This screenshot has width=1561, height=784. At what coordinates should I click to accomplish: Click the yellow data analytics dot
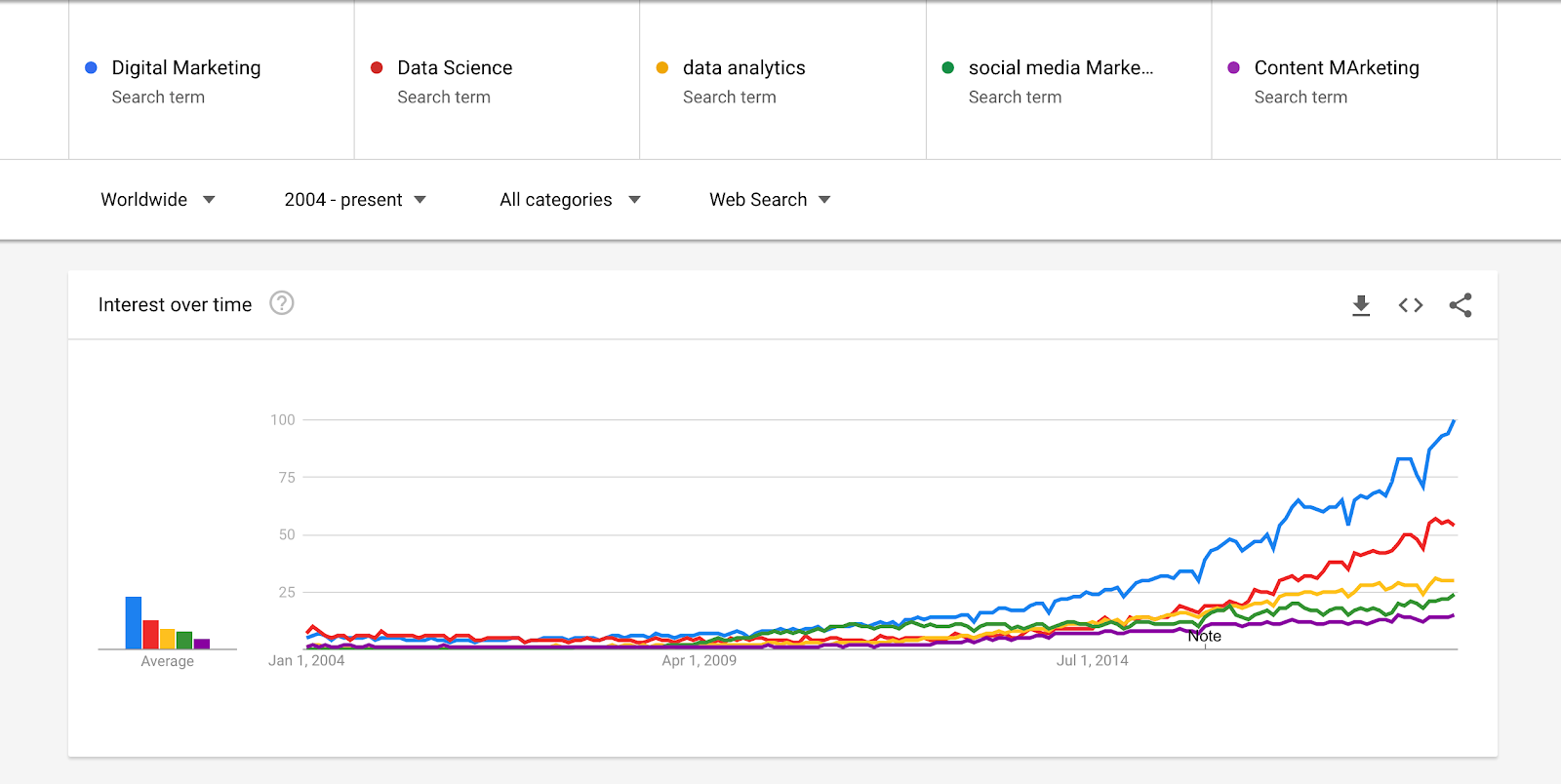662,67
